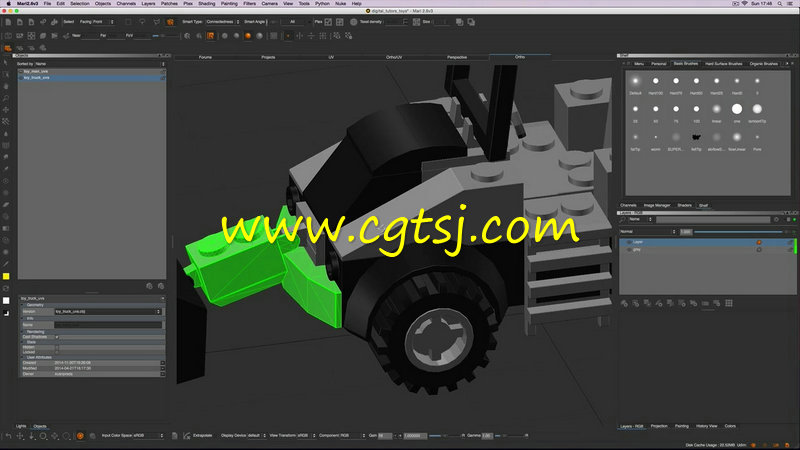Open the Version toy_truck_uvs.obj dropdown
Viewport: 800px width, 450px height.
107,311
